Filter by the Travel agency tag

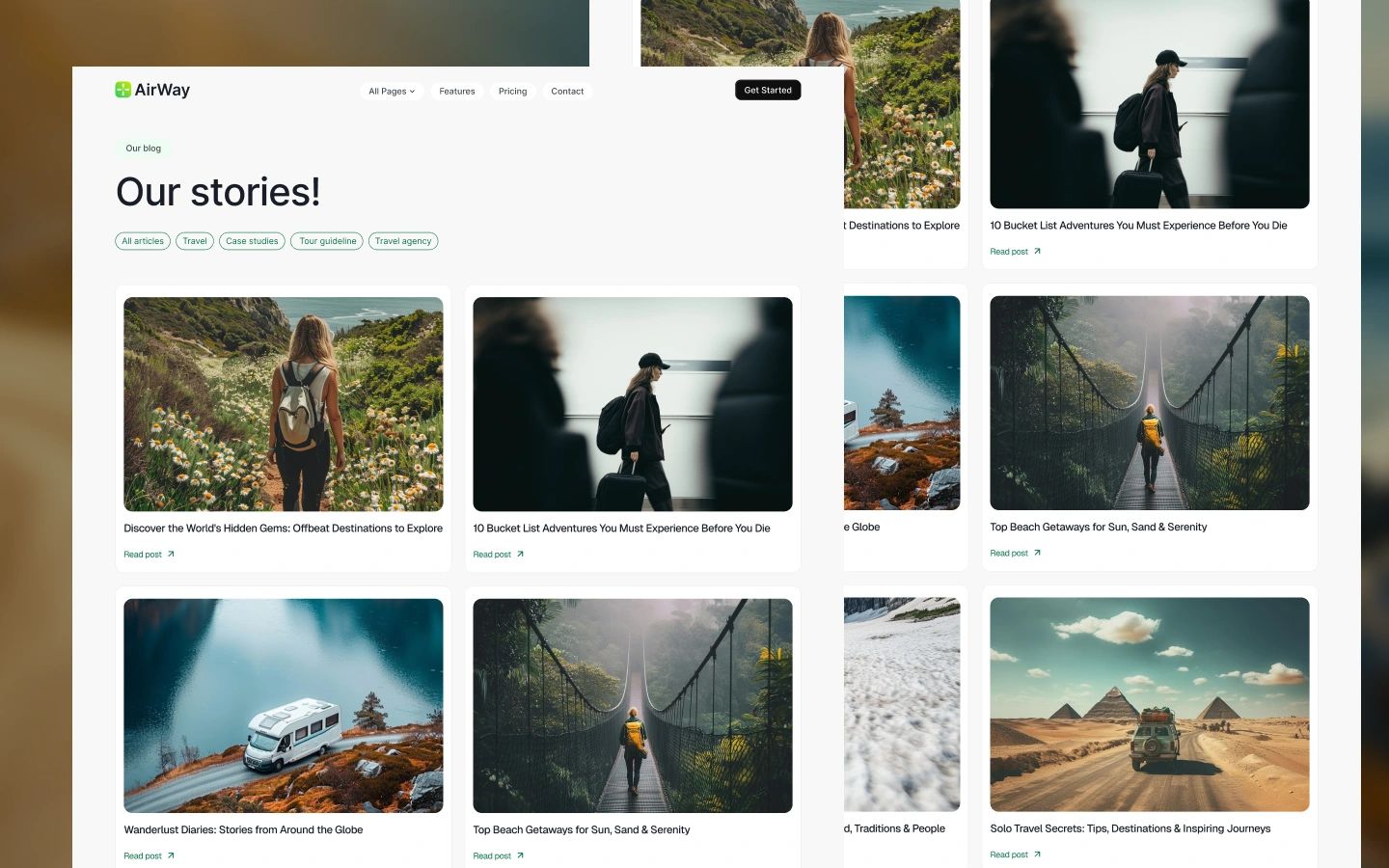click(x=403, y=241)
